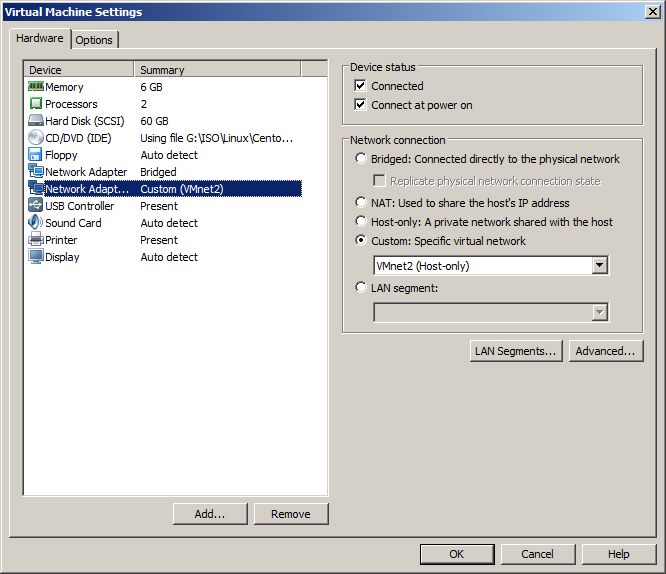Choose NAT network connection option
666x574 pixels.
[361, 203]
